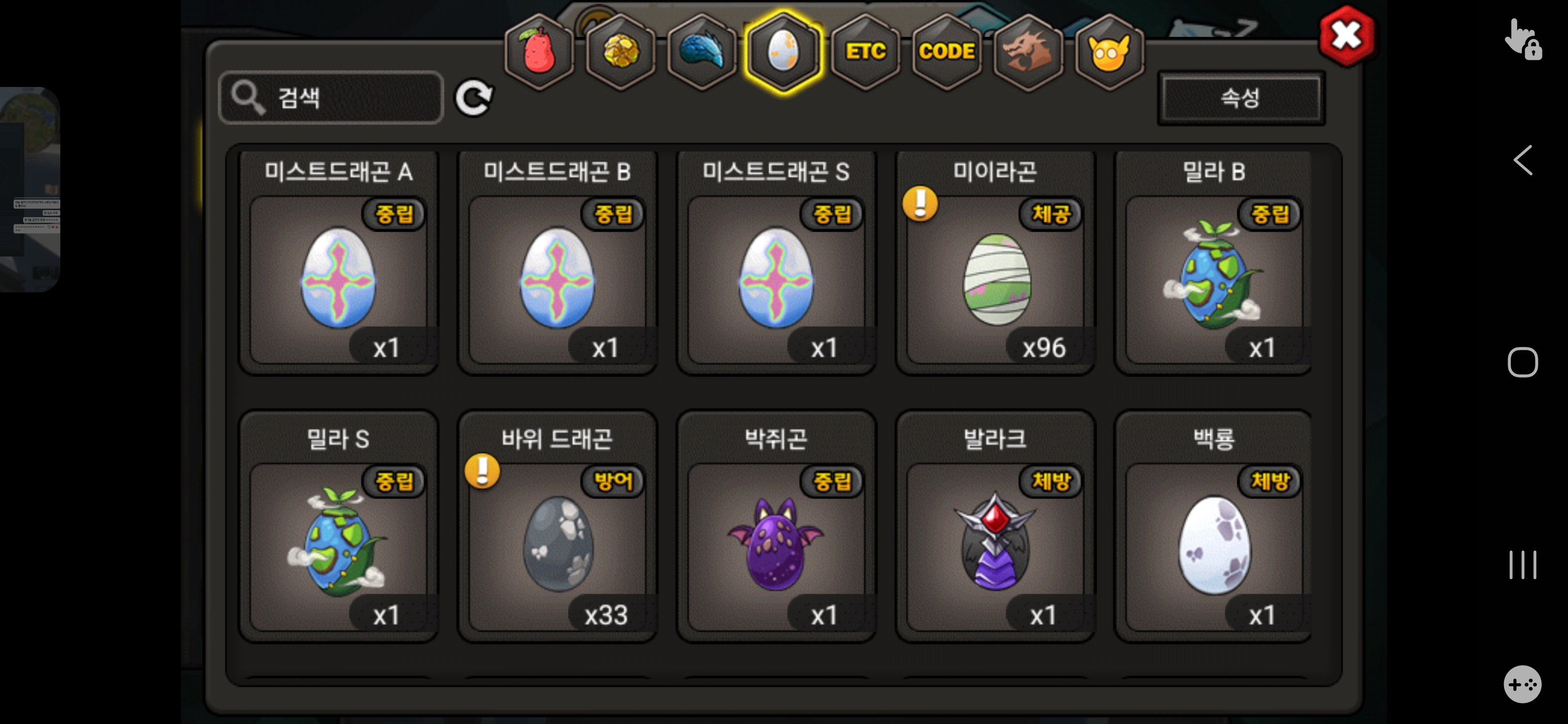
Task: Toggle the touch lock icon
Action: click(1523, 40)
